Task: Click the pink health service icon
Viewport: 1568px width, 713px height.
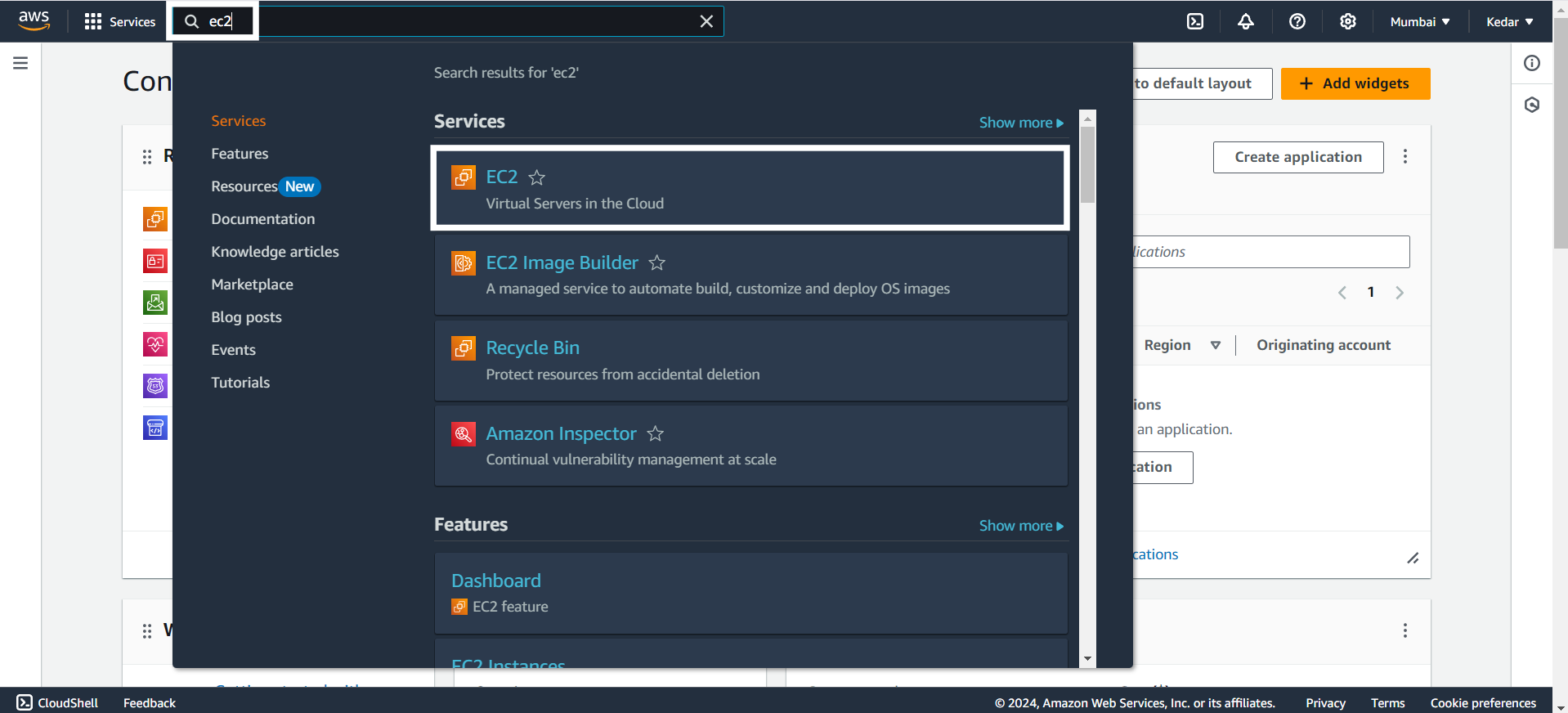Action: [x=155, y=344]
